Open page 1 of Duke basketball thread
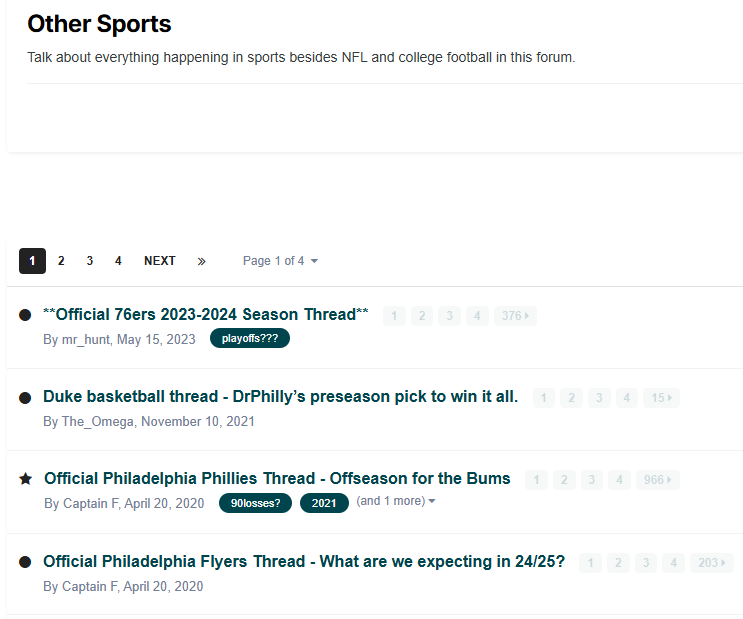This screenshot has width=743, height=619. 544,398
